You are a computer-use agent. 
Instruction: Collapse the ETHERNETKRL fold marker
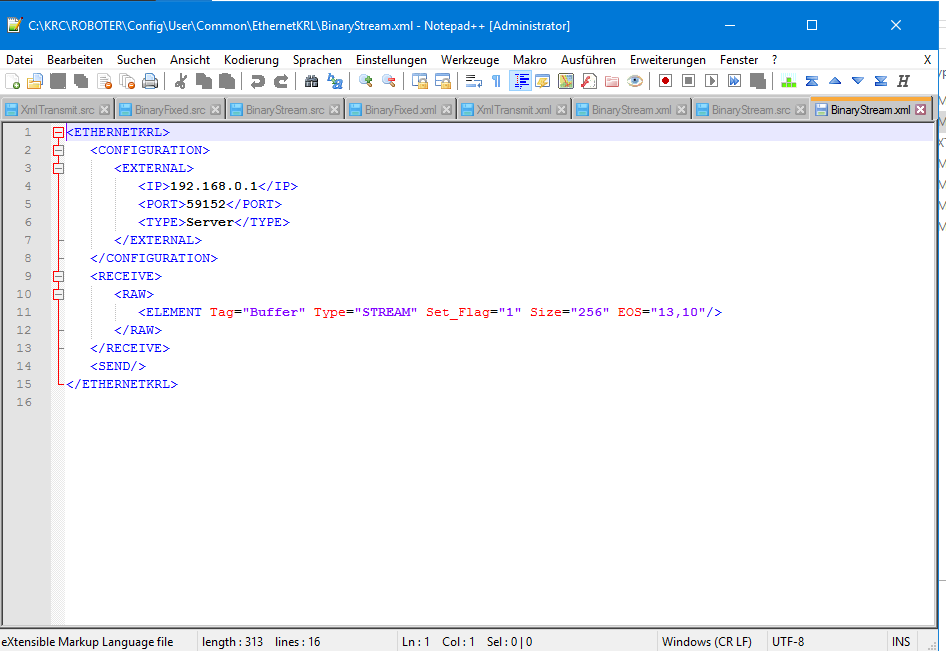tap(58, 132)
